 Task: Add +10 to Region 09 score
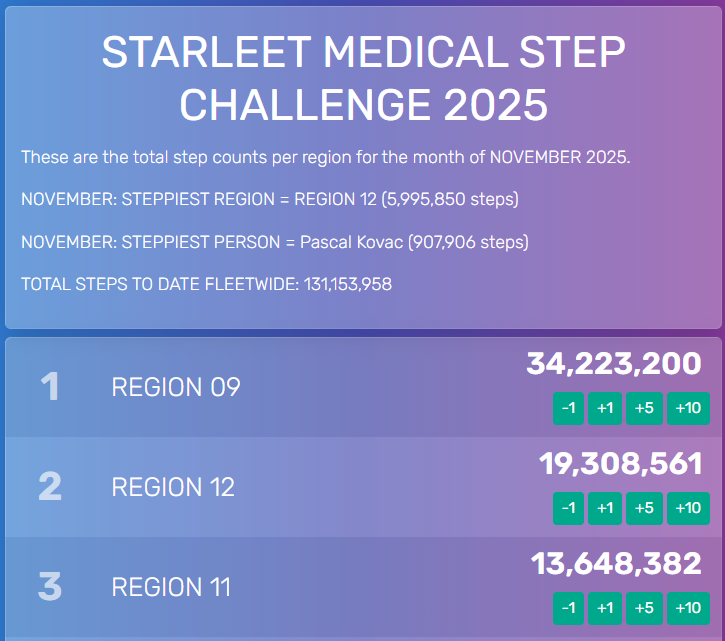(688, 408)
